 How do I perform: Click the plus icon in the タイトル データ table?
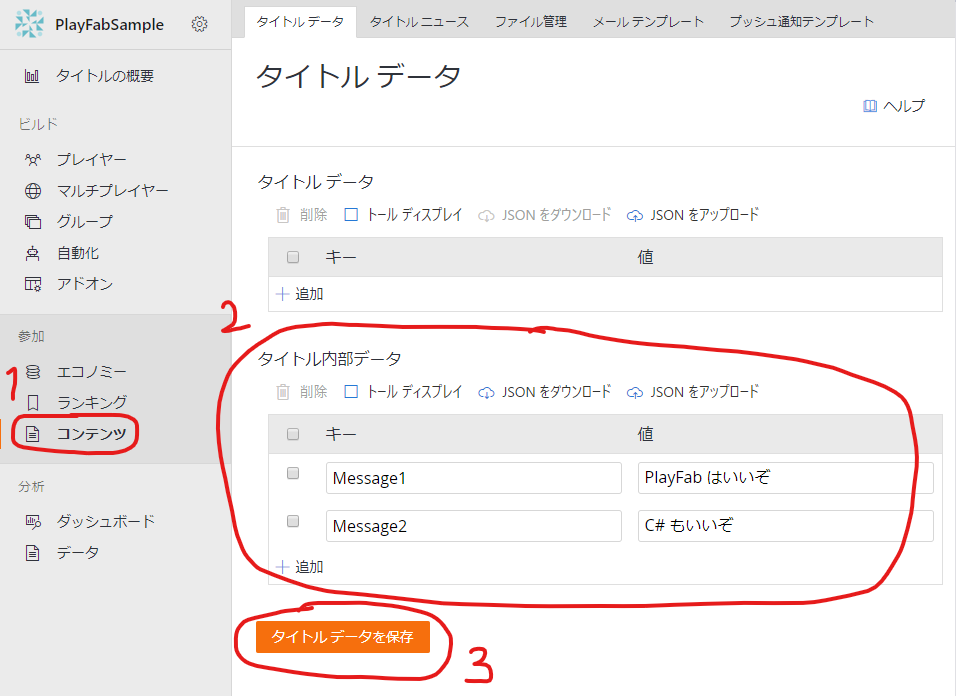(282, 294)
